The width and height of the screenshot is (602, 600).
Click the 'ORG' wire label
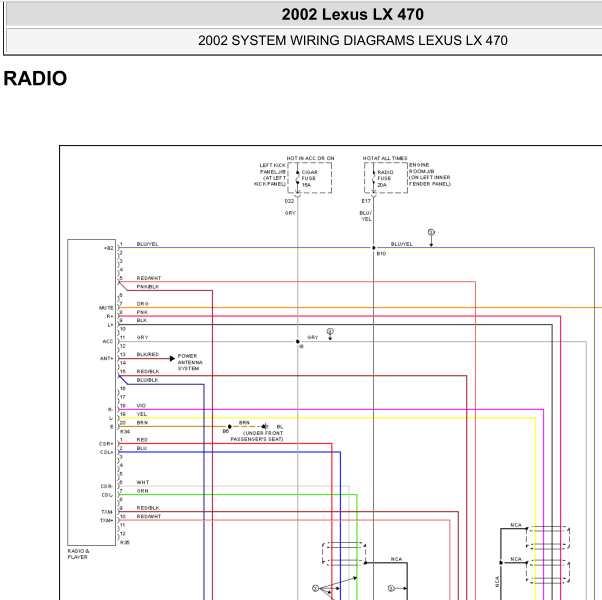coord(142,304)
